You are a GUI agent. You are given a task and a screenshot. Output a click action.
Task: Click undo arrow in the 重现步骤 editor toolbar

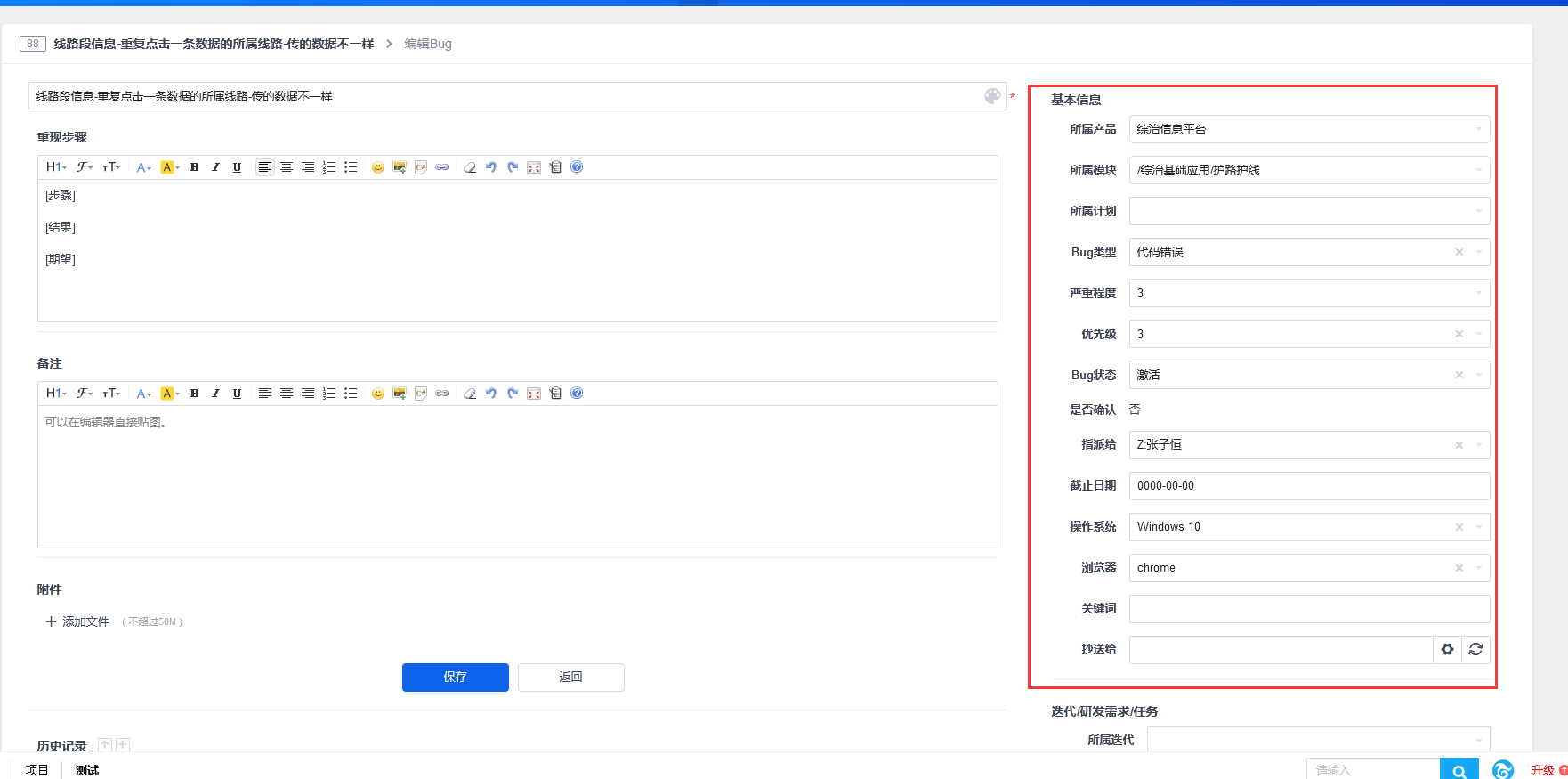pyautogui.click(x=491, y=167)
